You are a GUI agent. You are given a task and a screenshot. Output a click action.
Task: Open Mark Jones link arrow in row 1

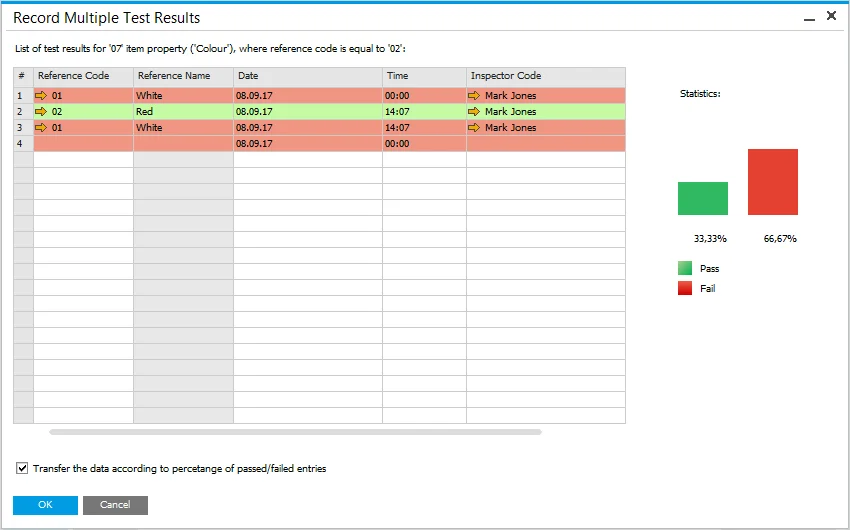coord(474,96)
